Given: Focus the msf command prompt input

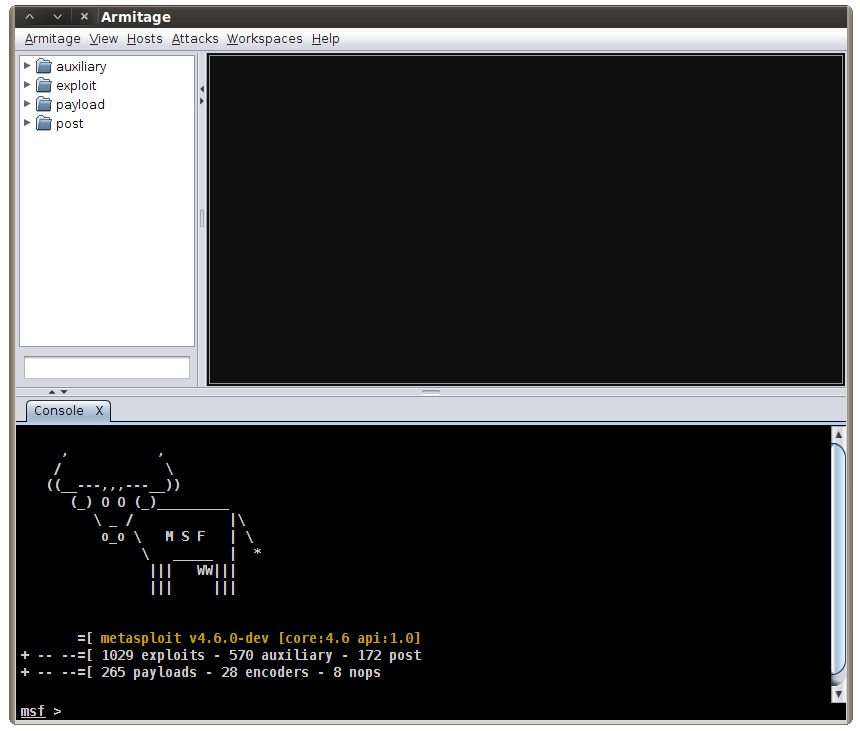Looking at the screenshot, I should click(400, 711).
